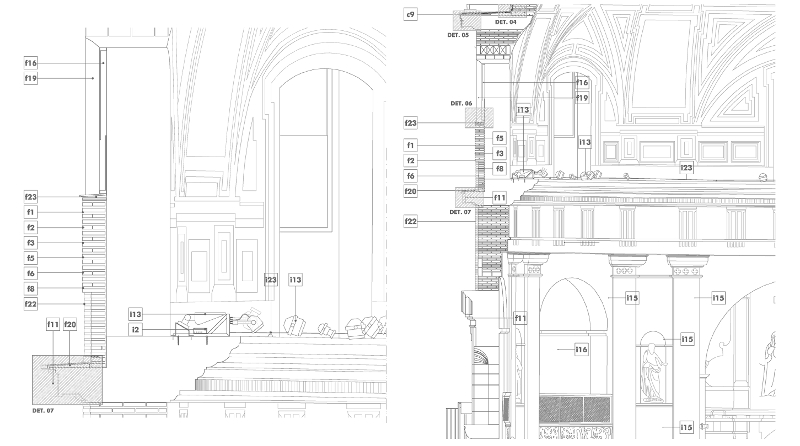Viewport: 800px width, 446px height.
Task: Click the f8 tag in the right section
Action: (x=499, y=169)
